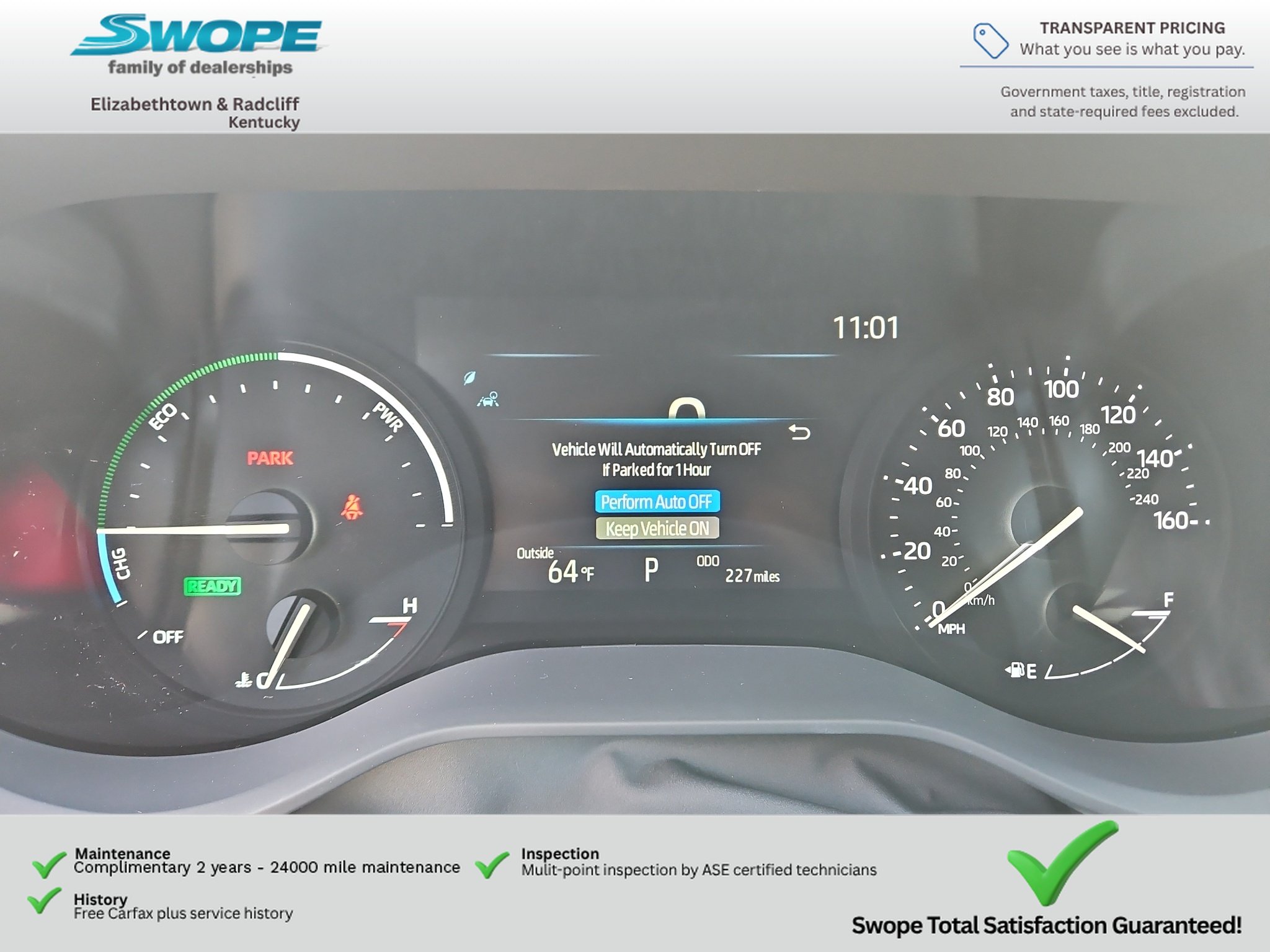Click the 11:01 clock display

click(865, 328)
